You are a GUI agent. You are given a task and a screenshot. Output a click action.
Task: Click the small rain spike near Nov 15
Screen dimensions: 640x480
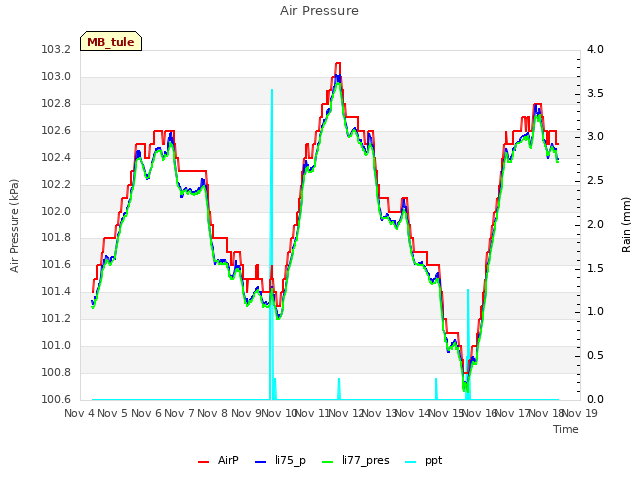tap(436, 389)
